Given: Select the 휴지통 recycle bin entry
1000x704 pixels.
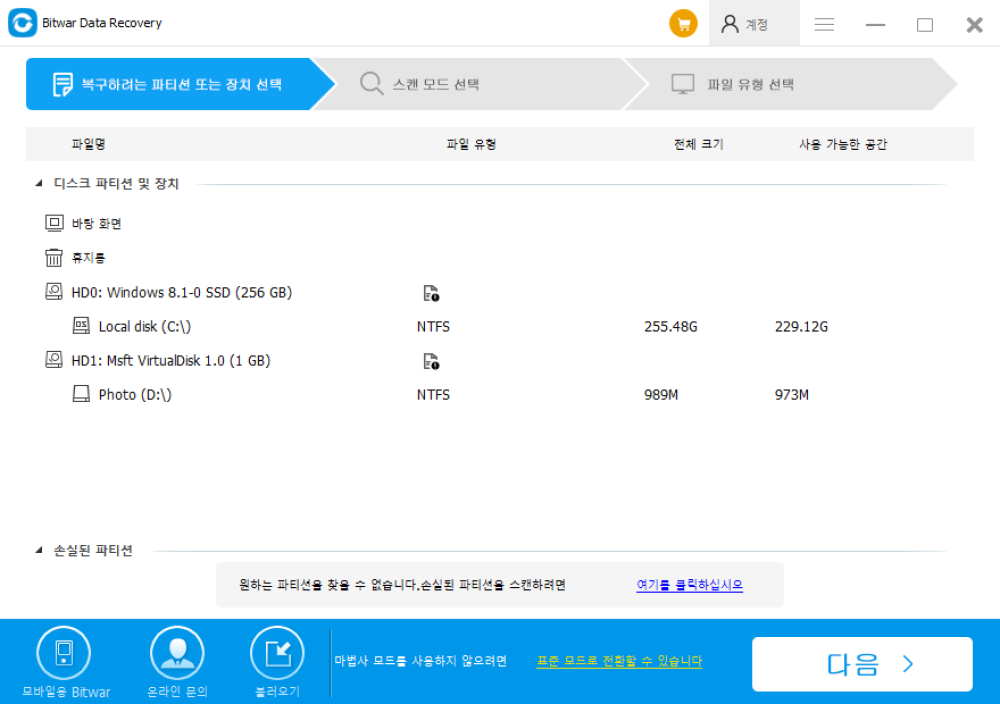Looking at the screenshot, I should pyautogui.click(x=88, y=258).
